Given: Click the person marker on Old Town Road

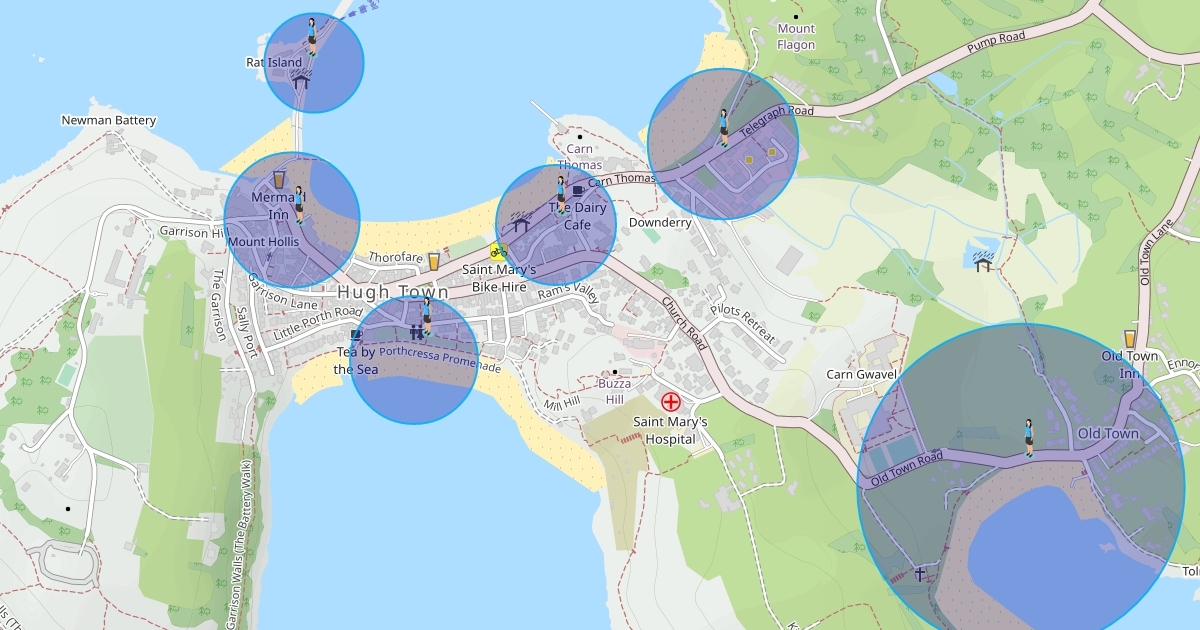Looking at the screenshot, I should coord(1028,437).
